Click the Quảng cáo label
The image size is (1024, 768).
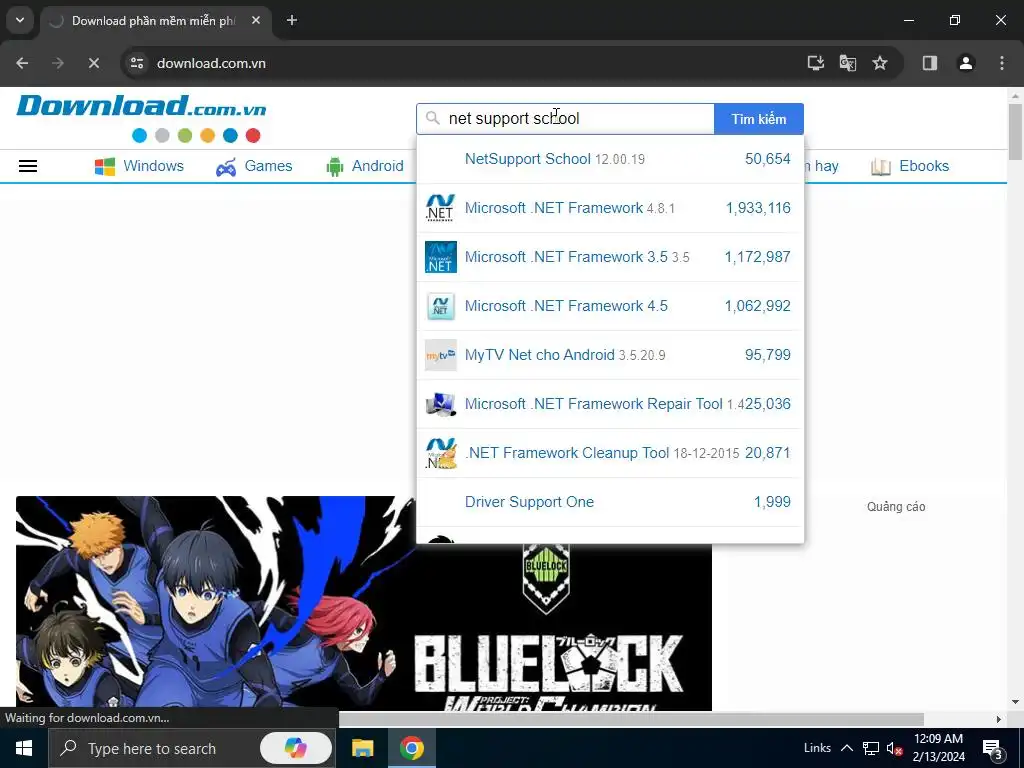[896, 507]
